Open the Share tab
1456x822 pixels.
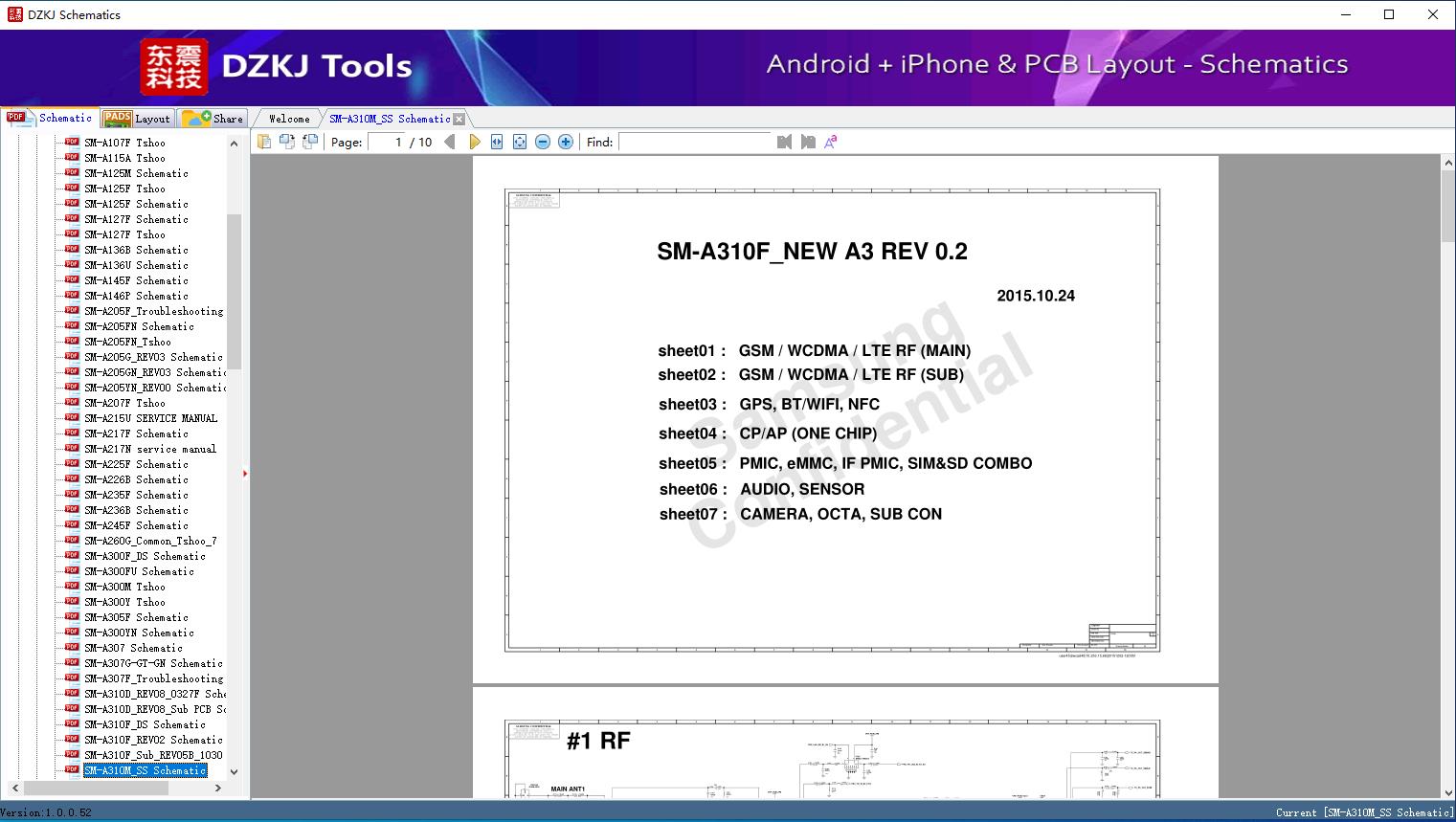(213, 119)
